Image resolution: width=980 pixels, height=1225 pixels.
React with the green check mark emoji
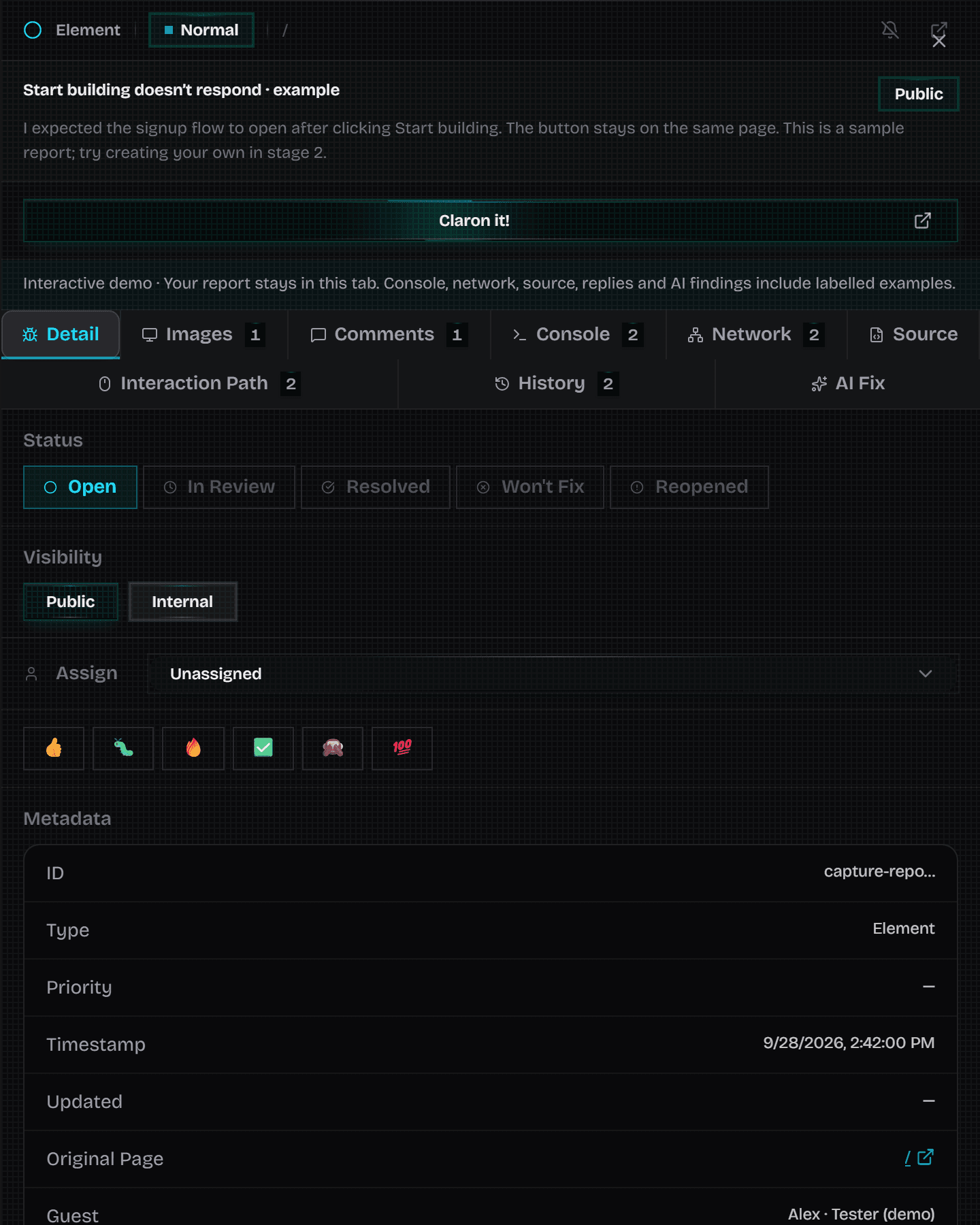tap(263, 748)
